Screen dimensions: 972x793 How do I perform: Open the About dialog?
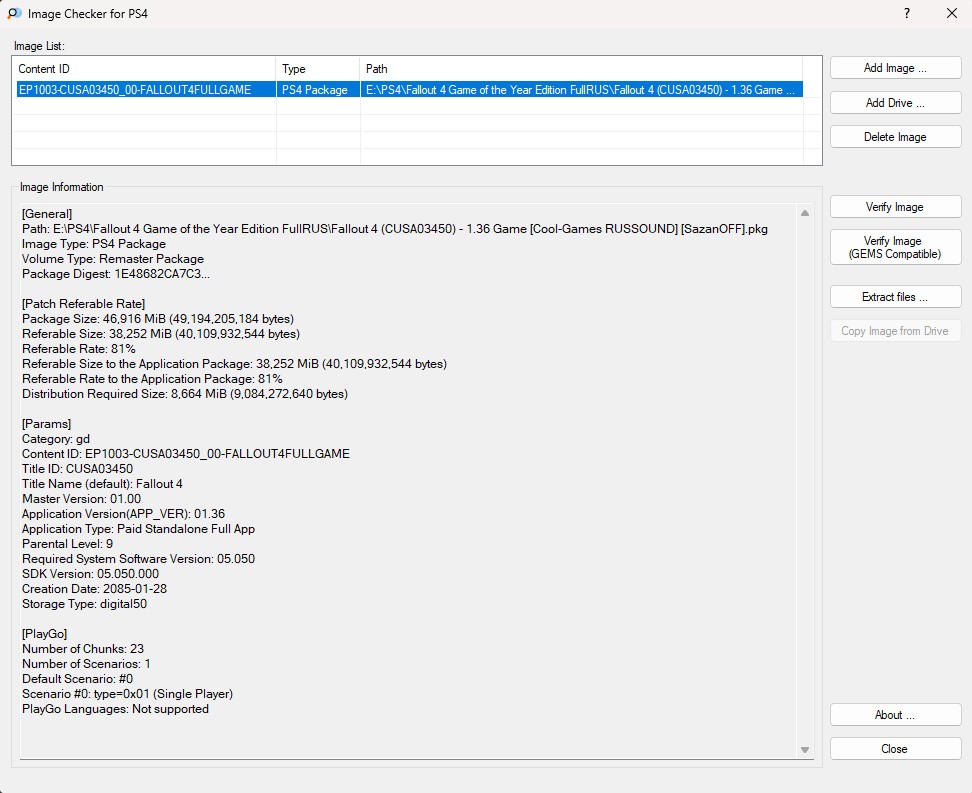pyautogui.click(x=895, y=715)
